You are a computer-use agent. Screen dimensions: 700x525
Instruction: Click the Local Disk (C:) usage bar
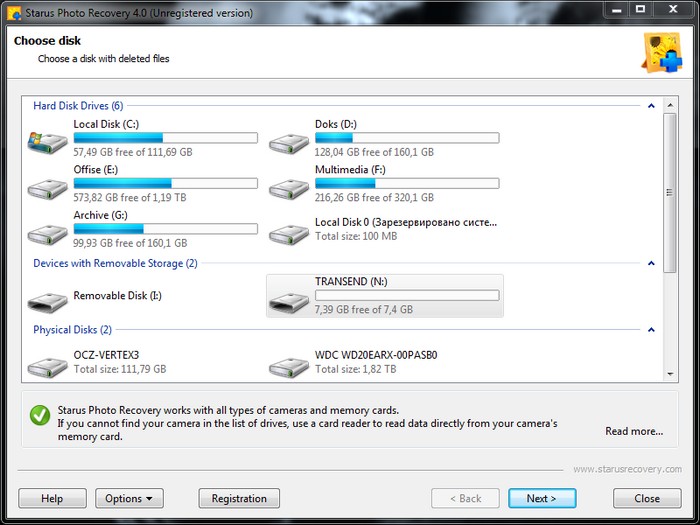click(166, 138)
